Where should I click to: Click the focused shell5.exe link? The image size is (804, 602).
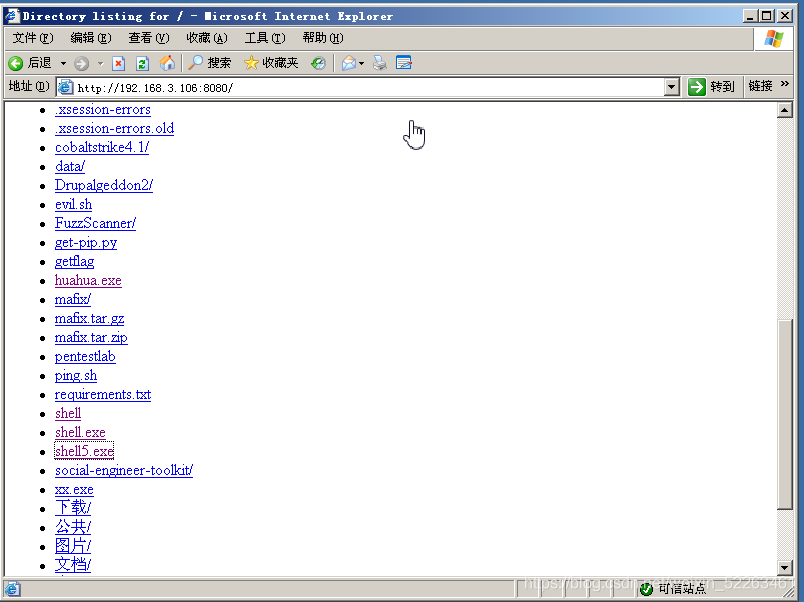(x=84, y=451)
